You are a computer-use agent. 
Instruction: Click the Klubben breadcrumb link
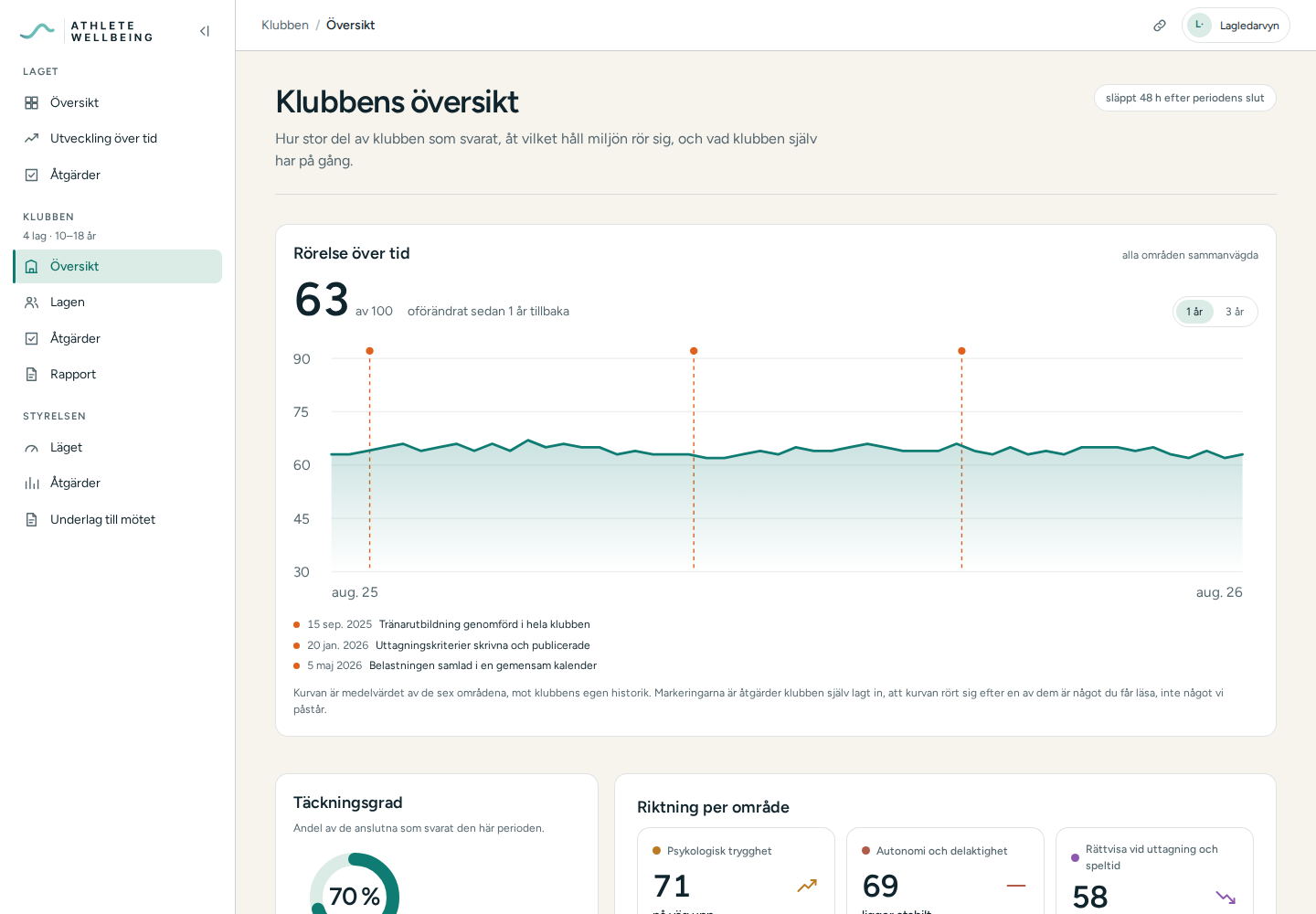coord(285,26)
